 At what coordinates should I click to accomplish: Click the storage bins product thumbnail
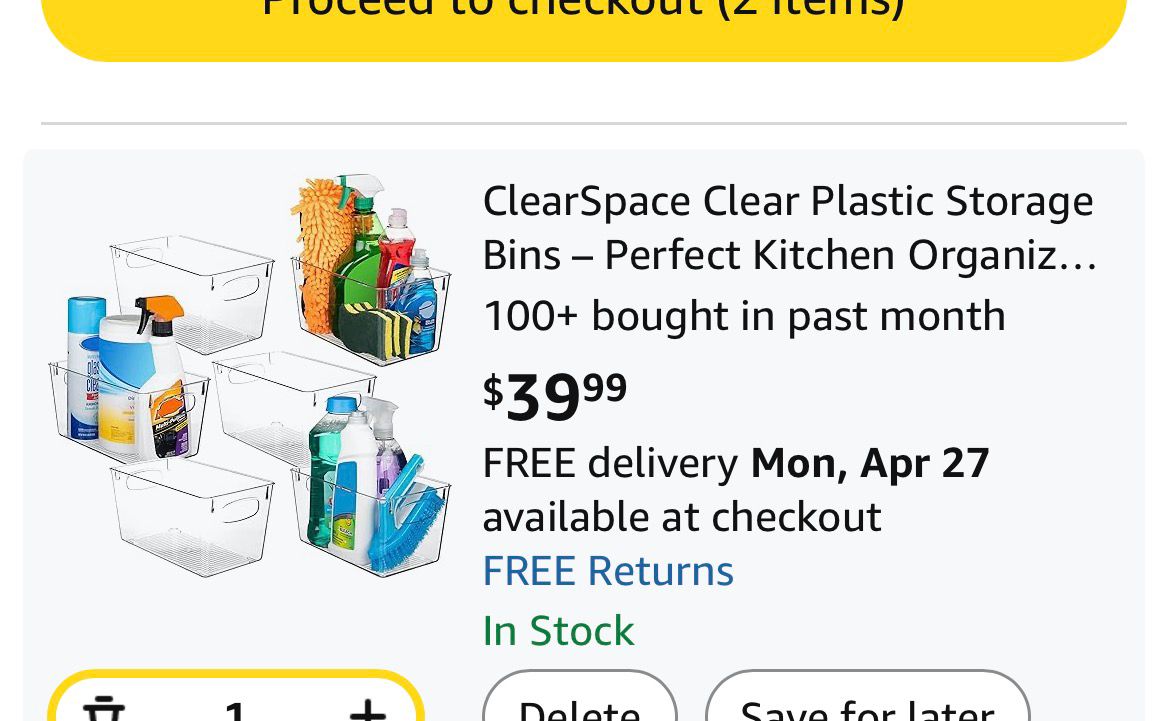click(x=250, y=375)
